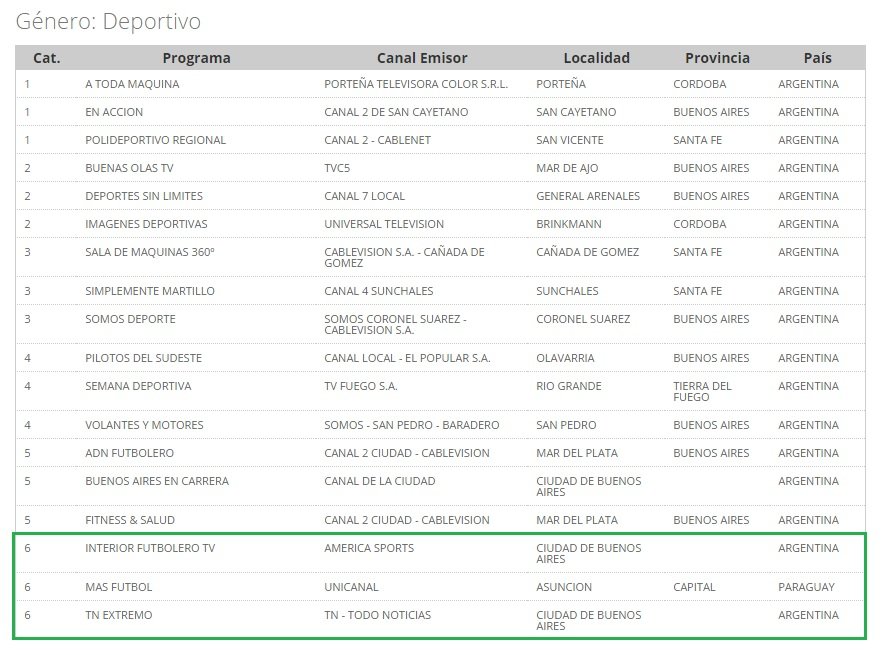Image resolution: width=882 pixels, height=655 pixels.
Task: Click the Cat. column header
Action: click(47, 58)
